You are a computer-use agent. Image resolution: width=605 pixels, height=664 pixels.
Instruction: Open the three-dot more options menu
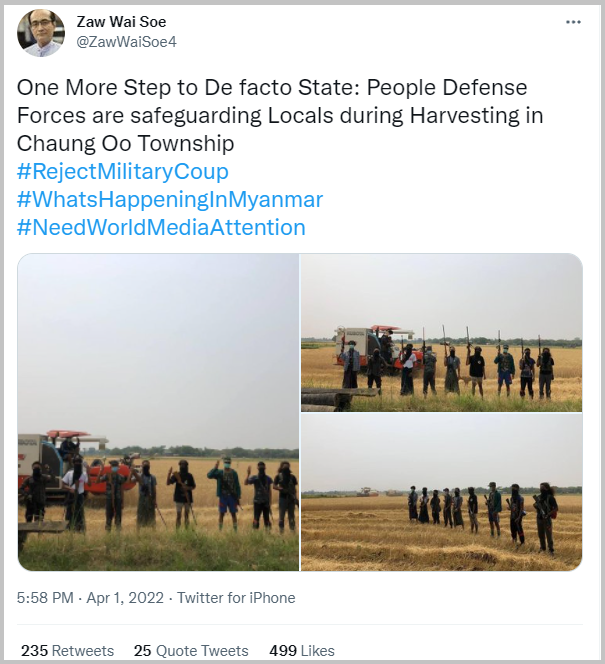tap(573, 22)
